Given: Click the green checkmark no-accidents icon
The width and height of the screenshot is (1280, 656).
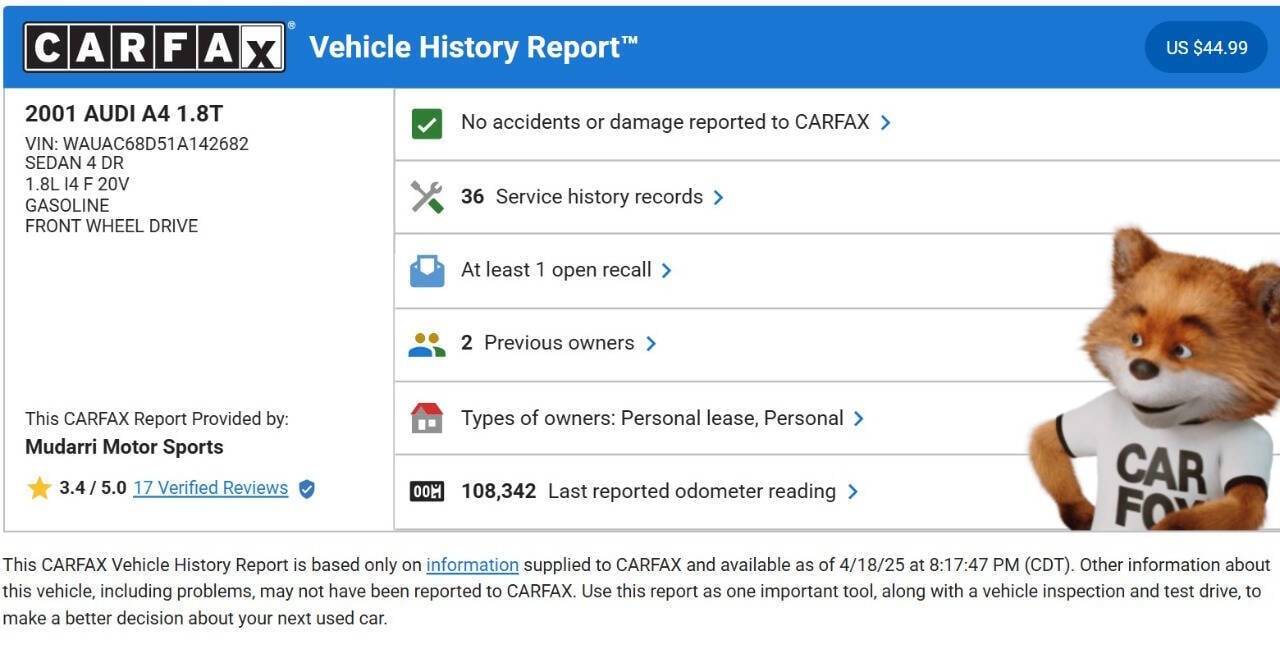Looking at the screenshot, I should coord(427,124).
